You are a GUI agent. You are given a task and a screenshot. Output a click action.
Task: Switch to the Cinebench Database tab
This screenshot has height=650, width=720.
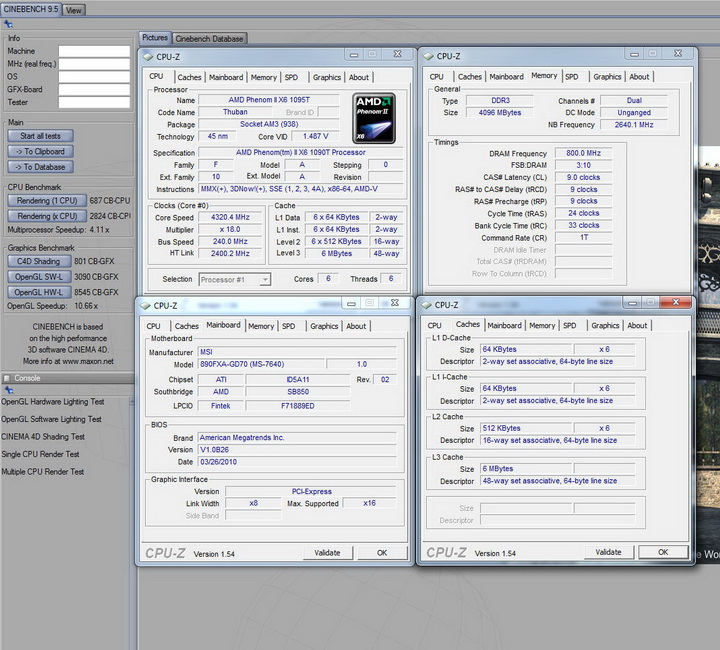(x=211, y=39)
